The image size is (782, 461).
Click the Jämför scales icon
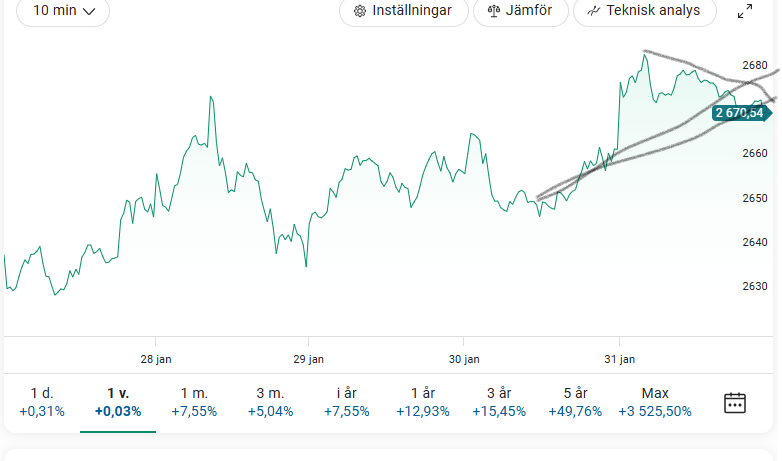point(493,11)
